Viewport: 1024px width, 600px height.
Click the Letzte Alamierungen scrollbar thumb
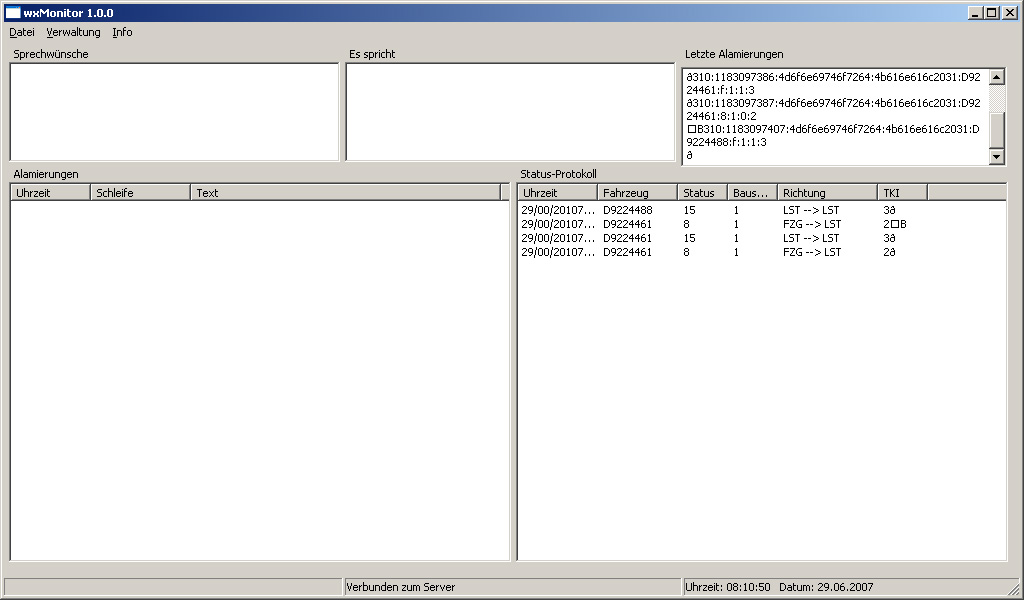pos(996,129)
